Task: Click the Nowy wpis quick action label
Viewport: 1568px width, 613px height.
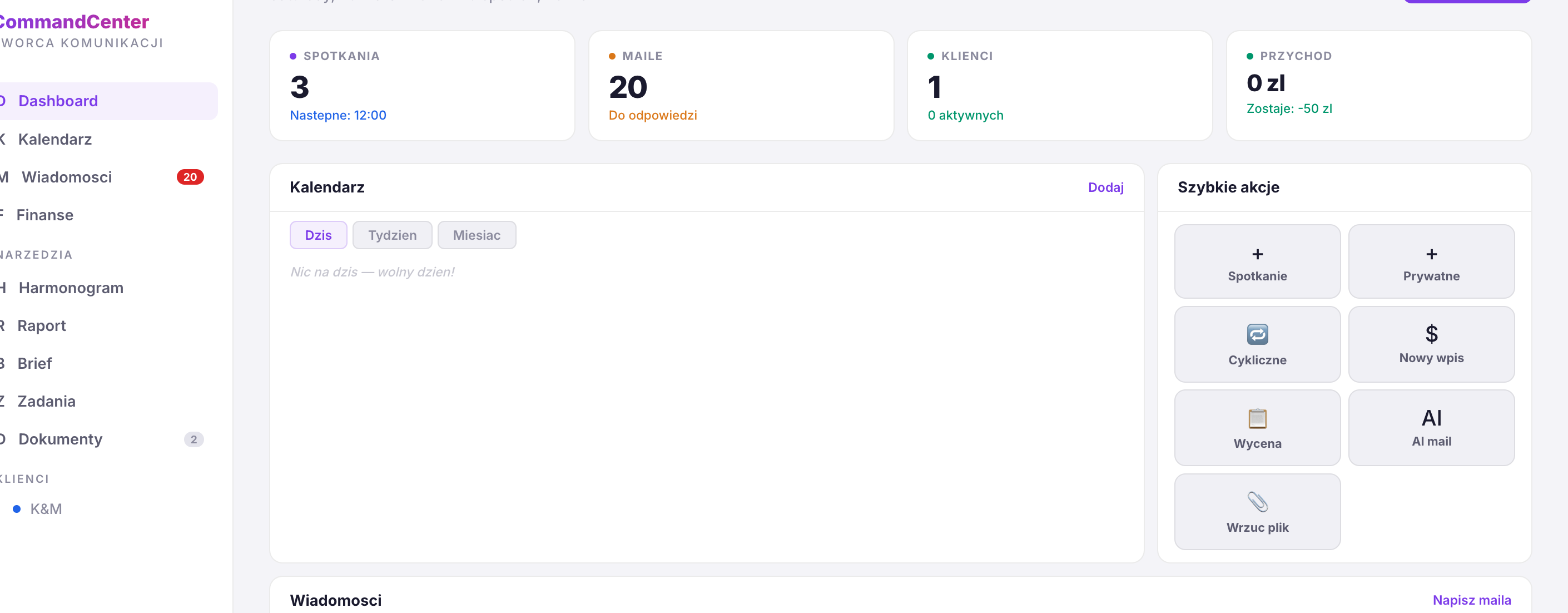Action: pos(1432,358)
